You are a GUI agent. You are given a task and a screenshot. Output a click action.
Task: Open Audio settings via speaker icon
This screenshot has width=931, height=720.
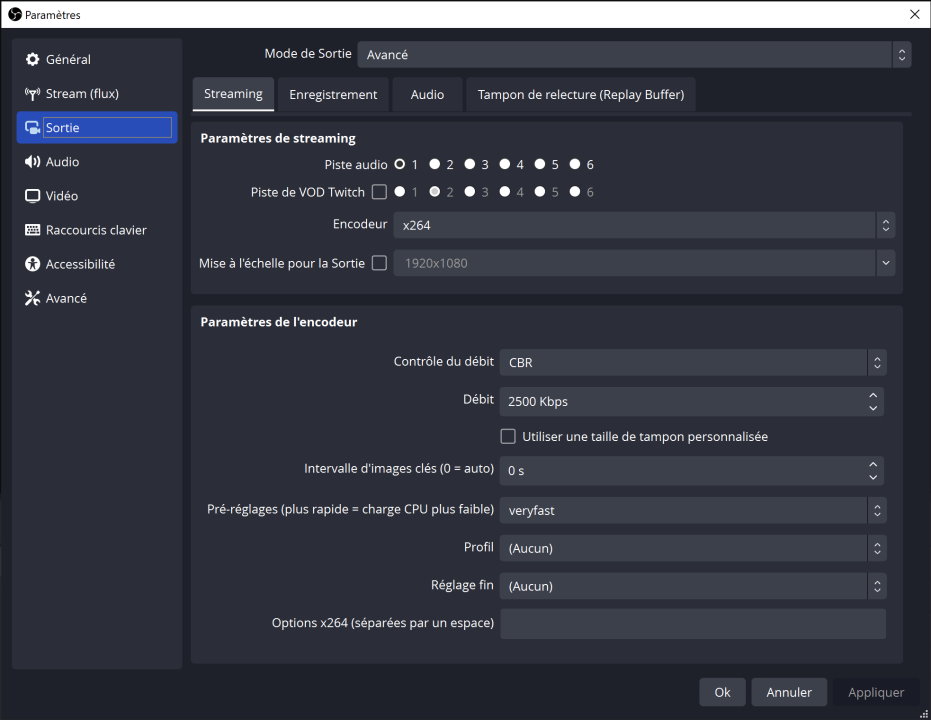32,162
